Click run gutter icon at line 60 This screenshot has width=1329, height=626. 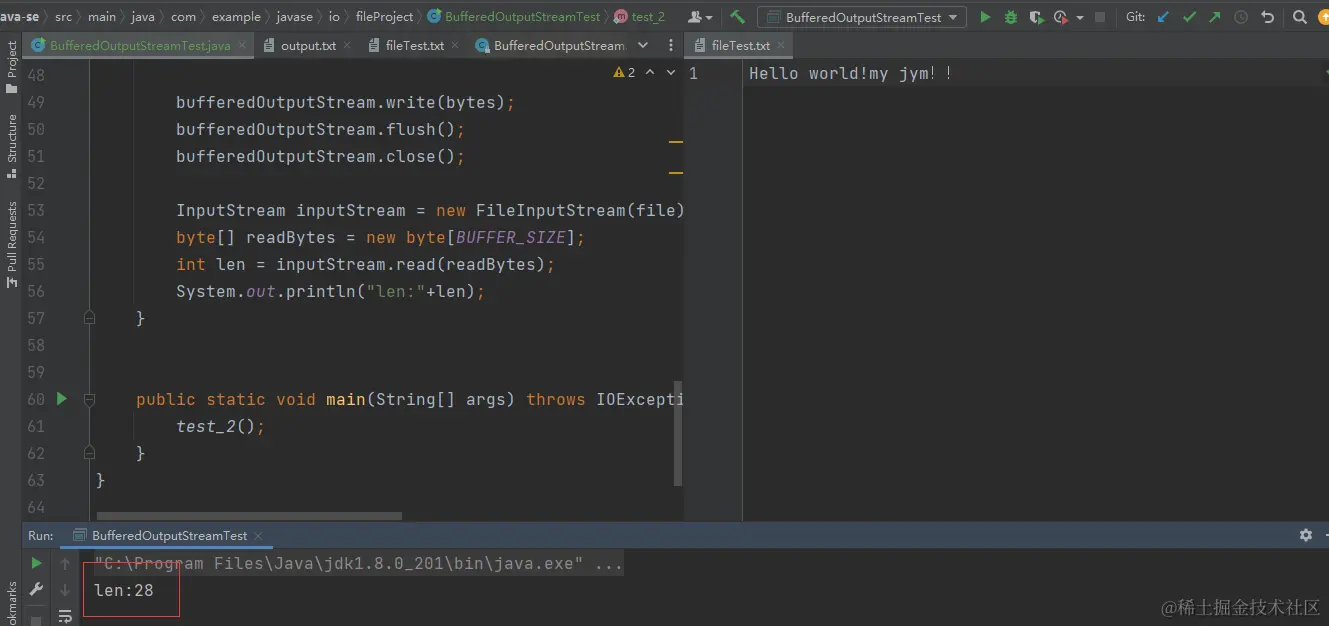pos(61,399)
